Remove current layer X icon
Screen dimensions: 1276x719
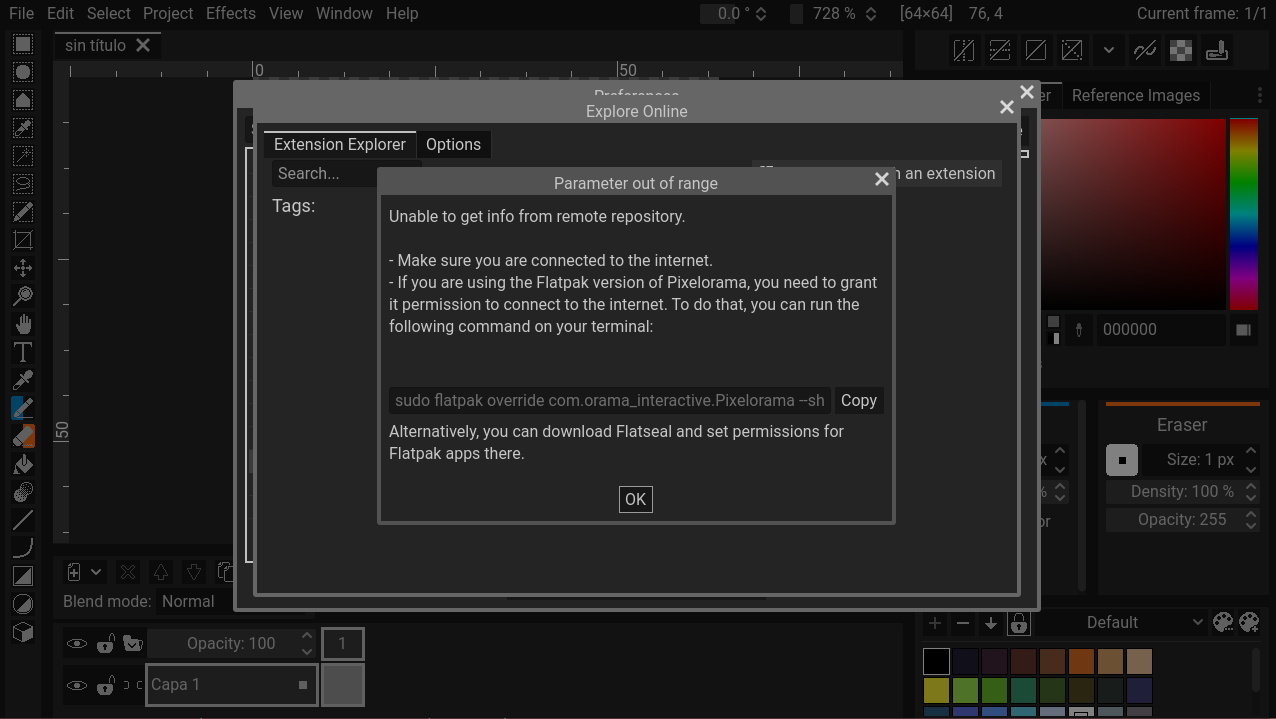(128, 572)
